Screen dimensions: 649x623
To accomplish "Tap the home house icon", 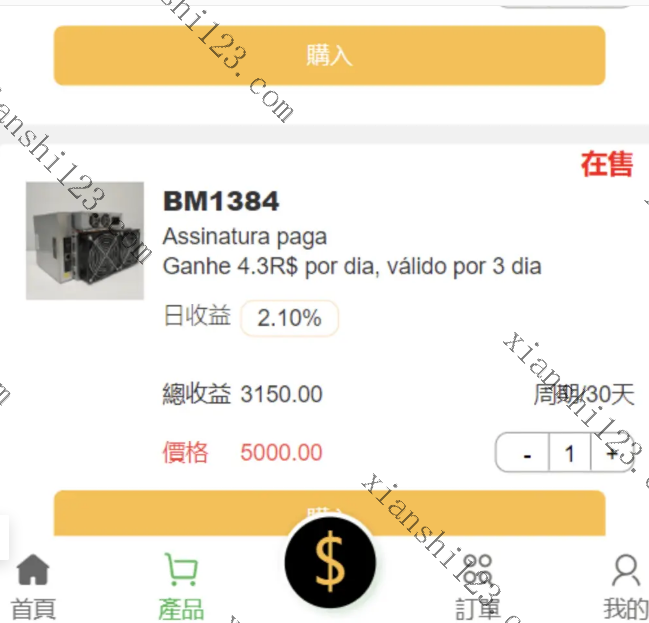I will click(33, 569).
